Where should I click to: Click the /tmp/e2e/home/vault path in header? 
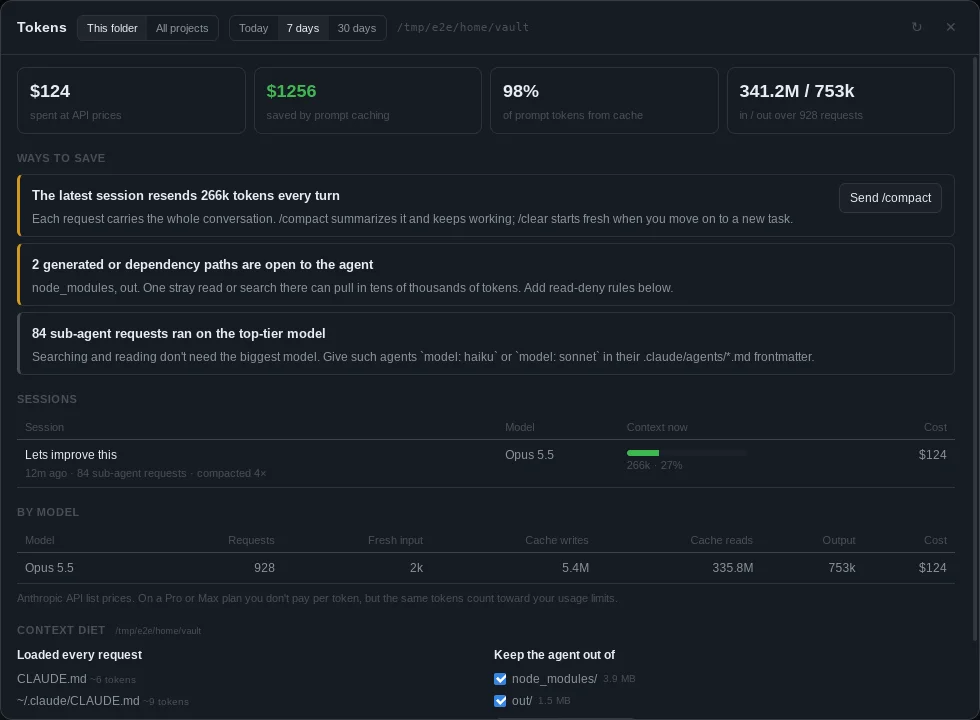(x=463, y=28)
